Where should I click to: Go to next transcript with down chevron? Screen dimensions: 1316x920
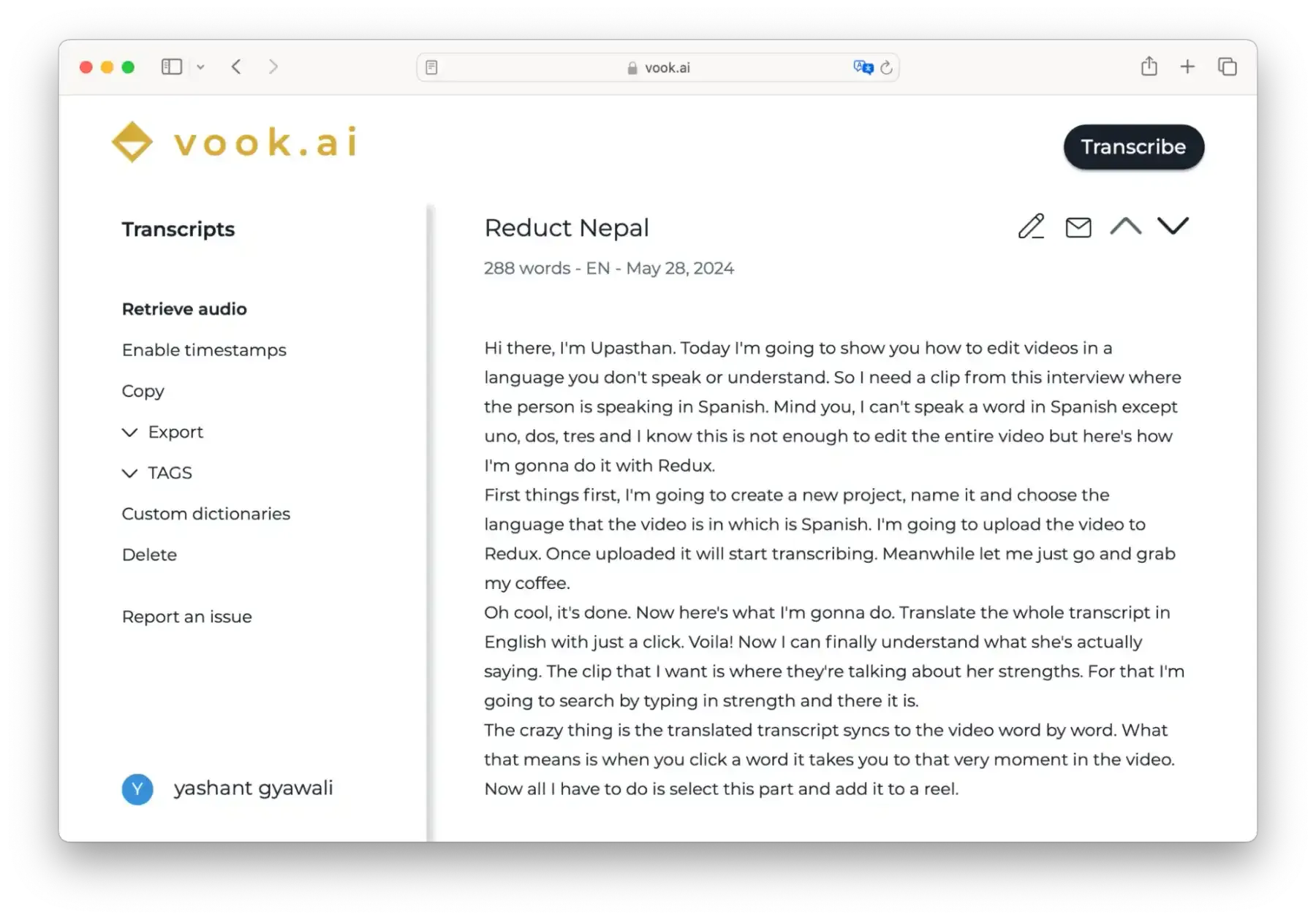click(x=1173, y=226)
